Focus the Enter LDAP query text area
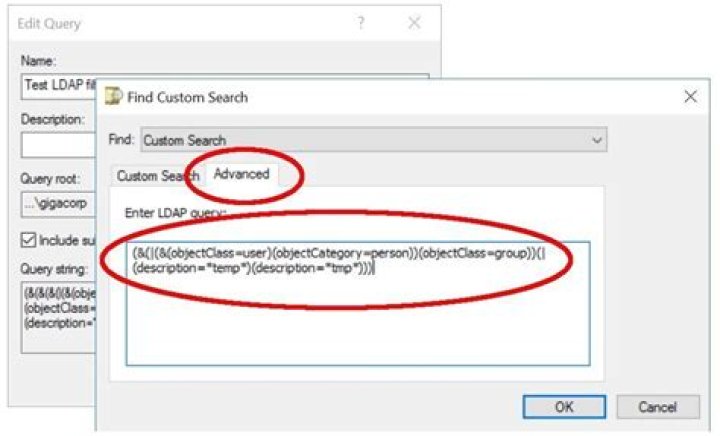Image resolution: width=720 pixels, height=436 pixels. tap(358, 320)
